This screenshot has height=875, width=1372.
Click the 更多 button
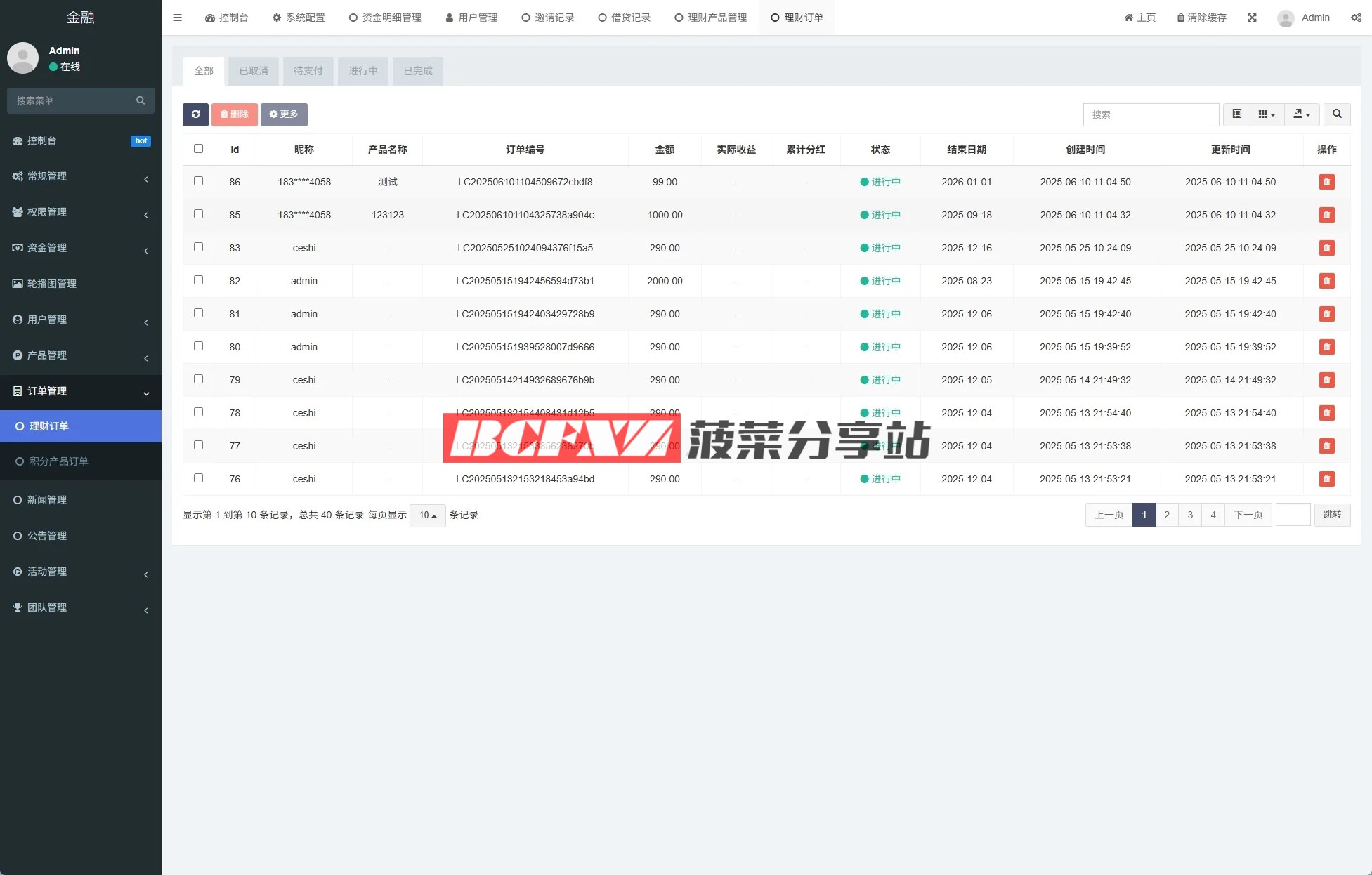click(x=284, y=114)
